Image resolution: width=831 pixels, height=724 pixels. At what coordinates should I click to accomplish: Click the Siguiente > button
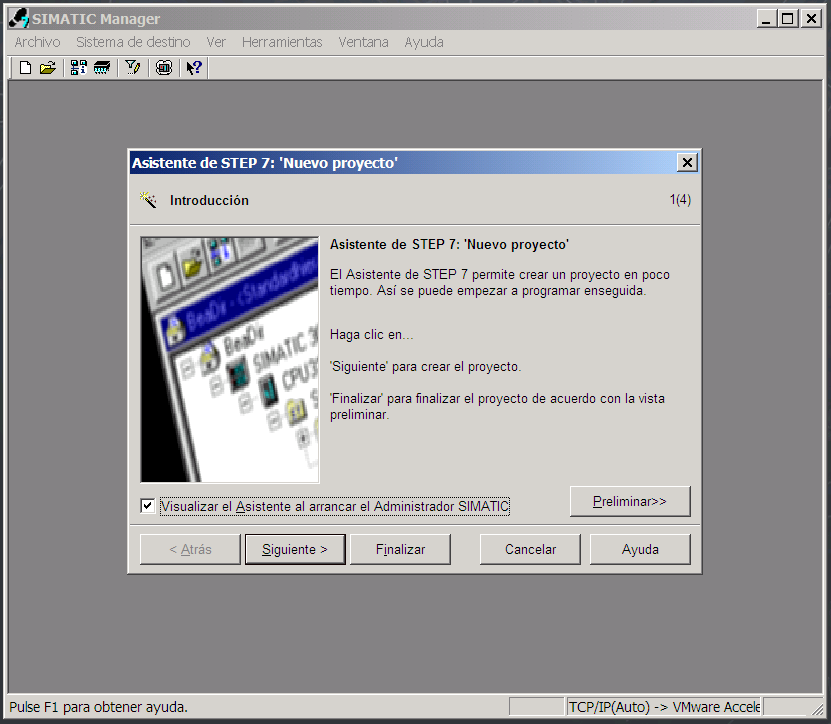[x=295, y=550]
